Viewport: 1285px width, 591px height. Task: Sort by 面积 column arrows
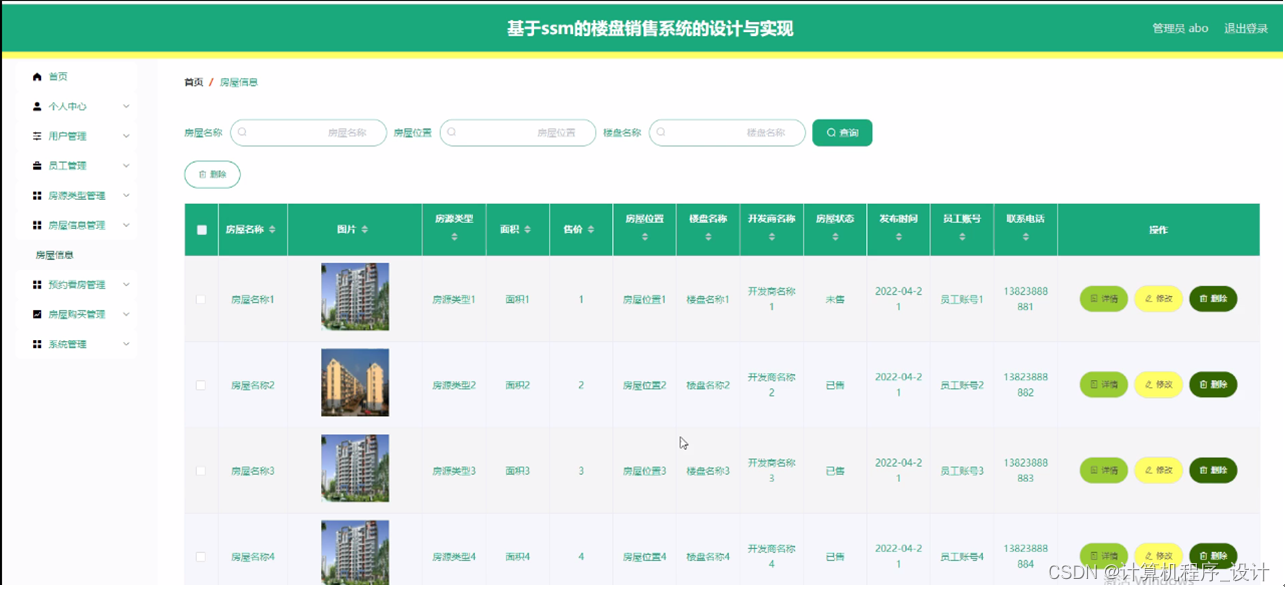tap(530, 230)
